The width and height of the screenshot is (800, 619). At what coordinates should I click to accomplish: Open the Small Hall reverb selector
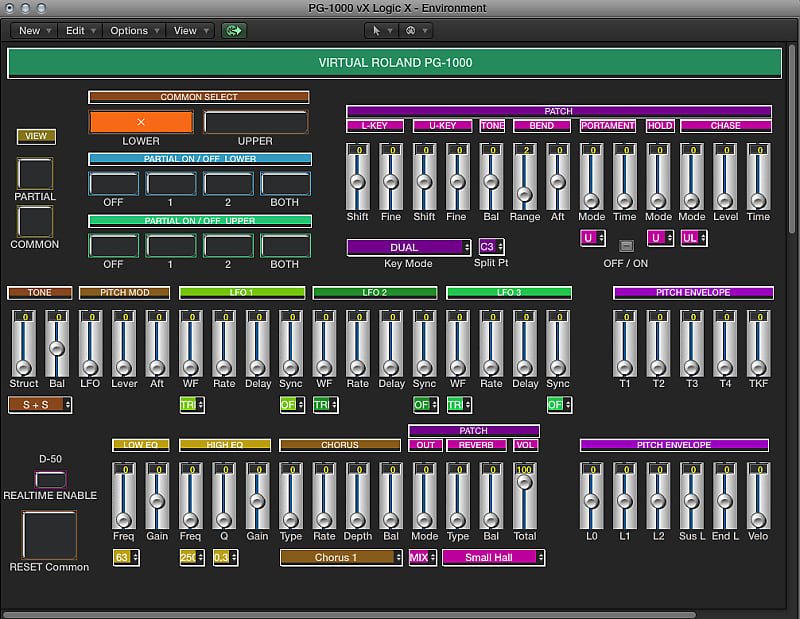493,556
